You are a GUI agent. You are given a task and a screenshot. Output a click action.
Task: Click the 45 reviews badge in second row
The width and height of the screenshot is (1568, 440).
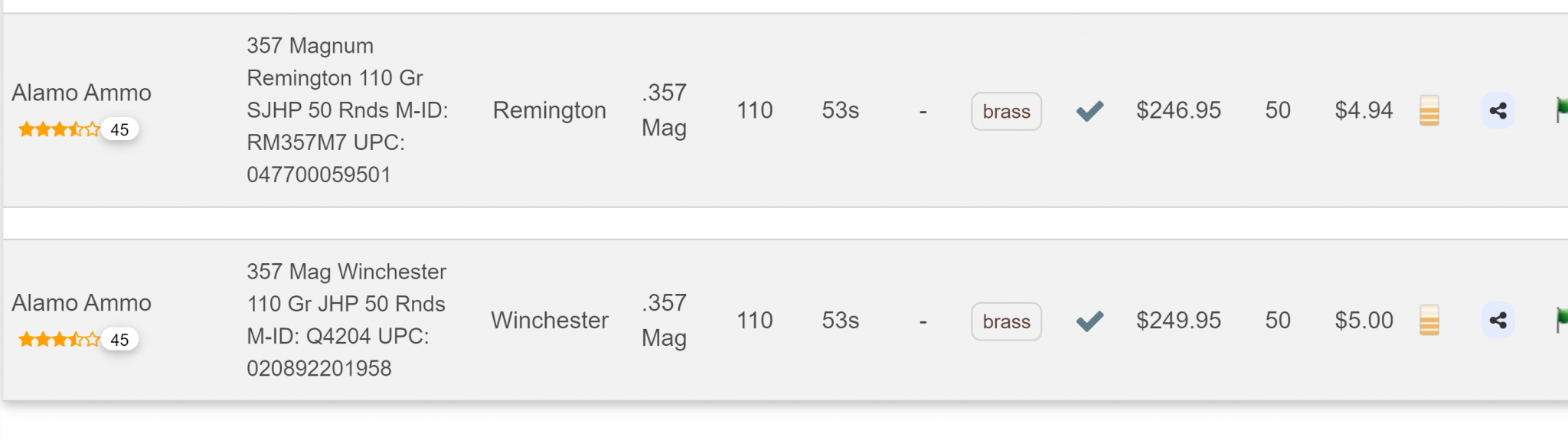(x=120, y=339)
